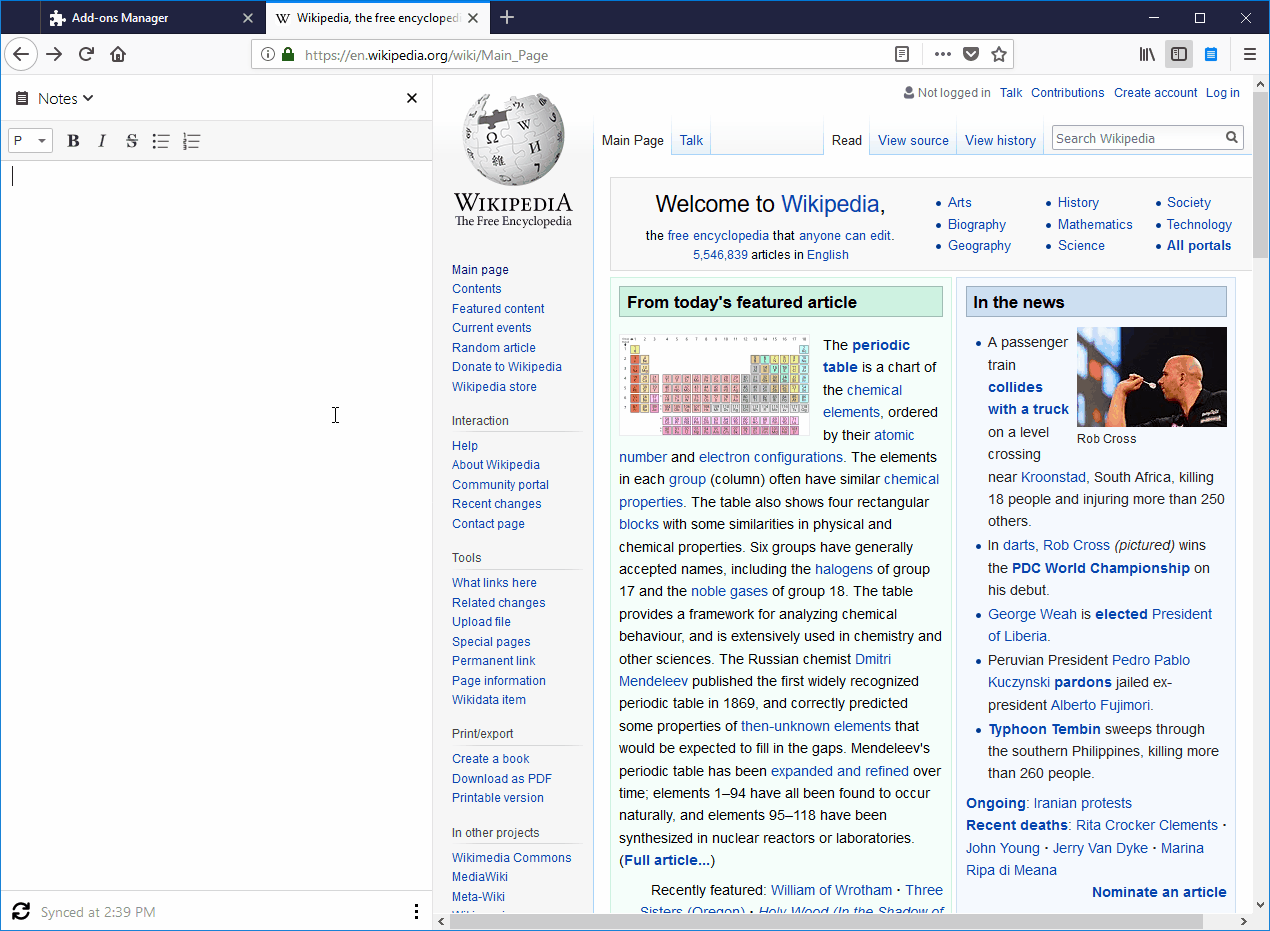The width and height of the screenshot is (1270, 931).
Task: Open the All portals link
Action: click(1199, 246)
